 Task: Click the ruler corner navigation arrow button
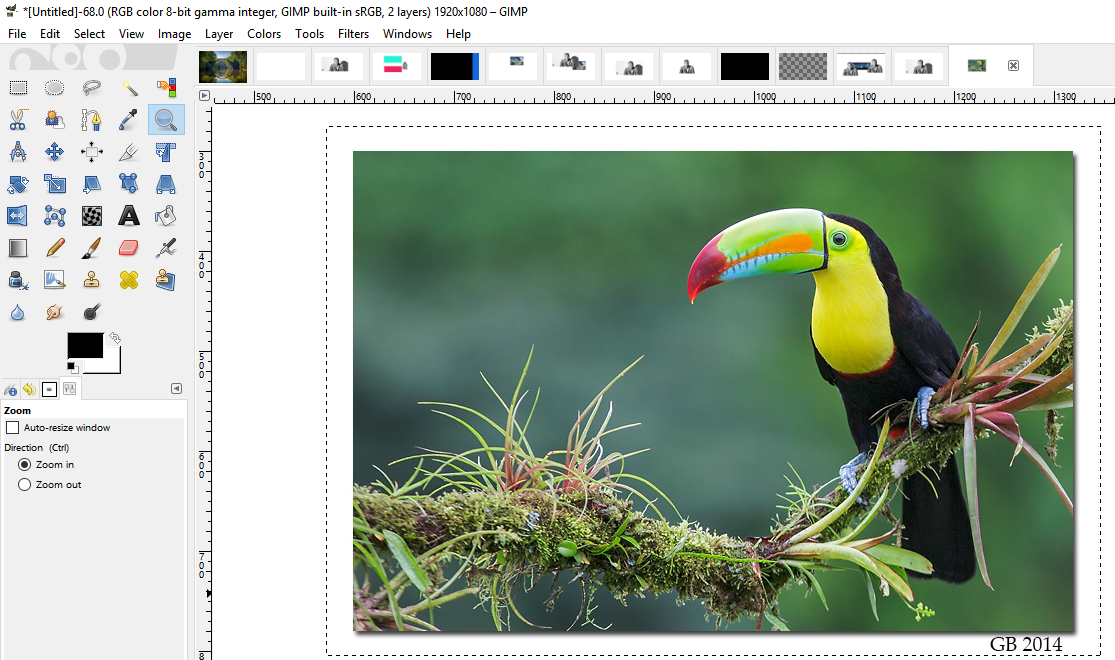pos(204,96)
